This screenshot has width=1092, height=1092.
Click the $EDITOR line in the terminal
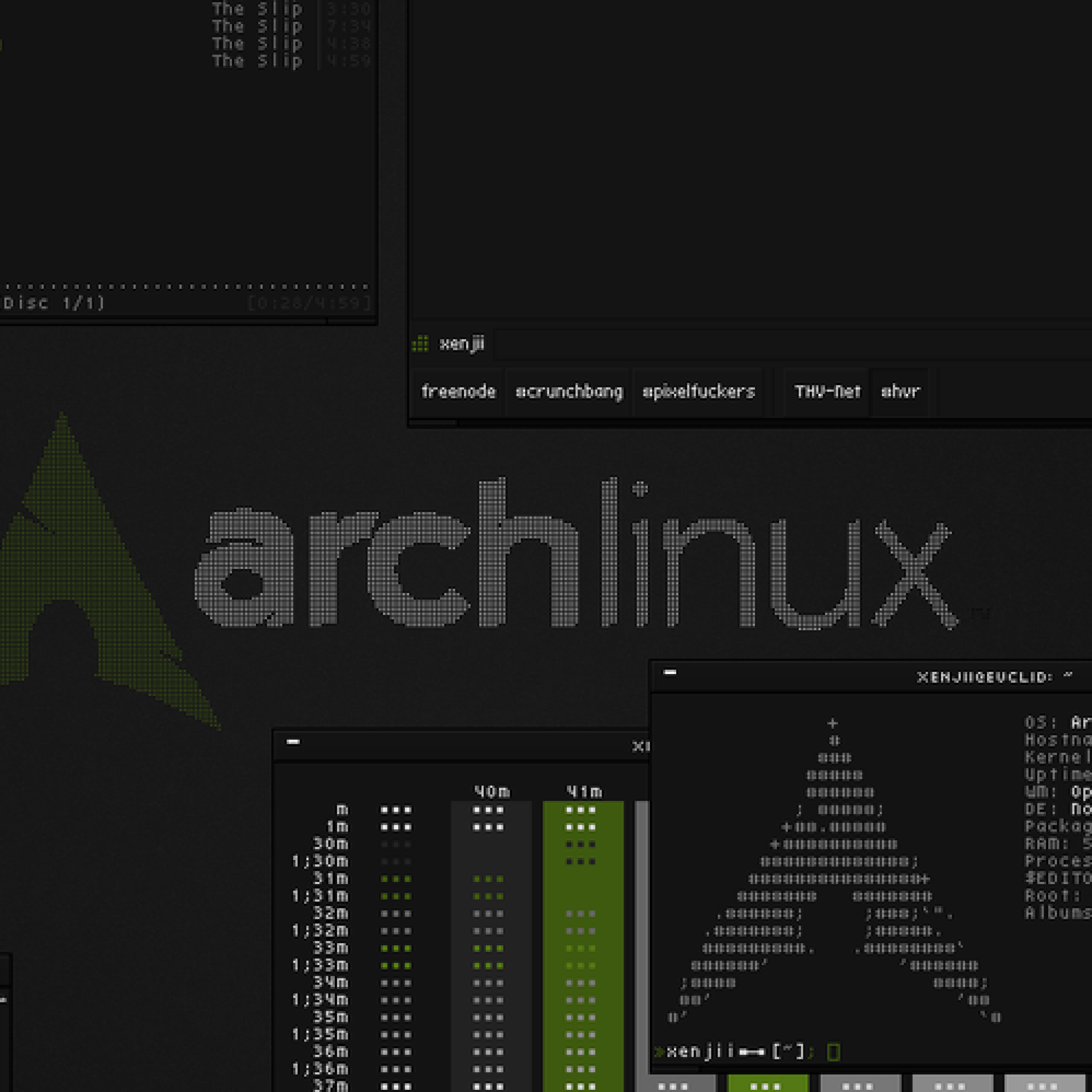coord(1057,878)
